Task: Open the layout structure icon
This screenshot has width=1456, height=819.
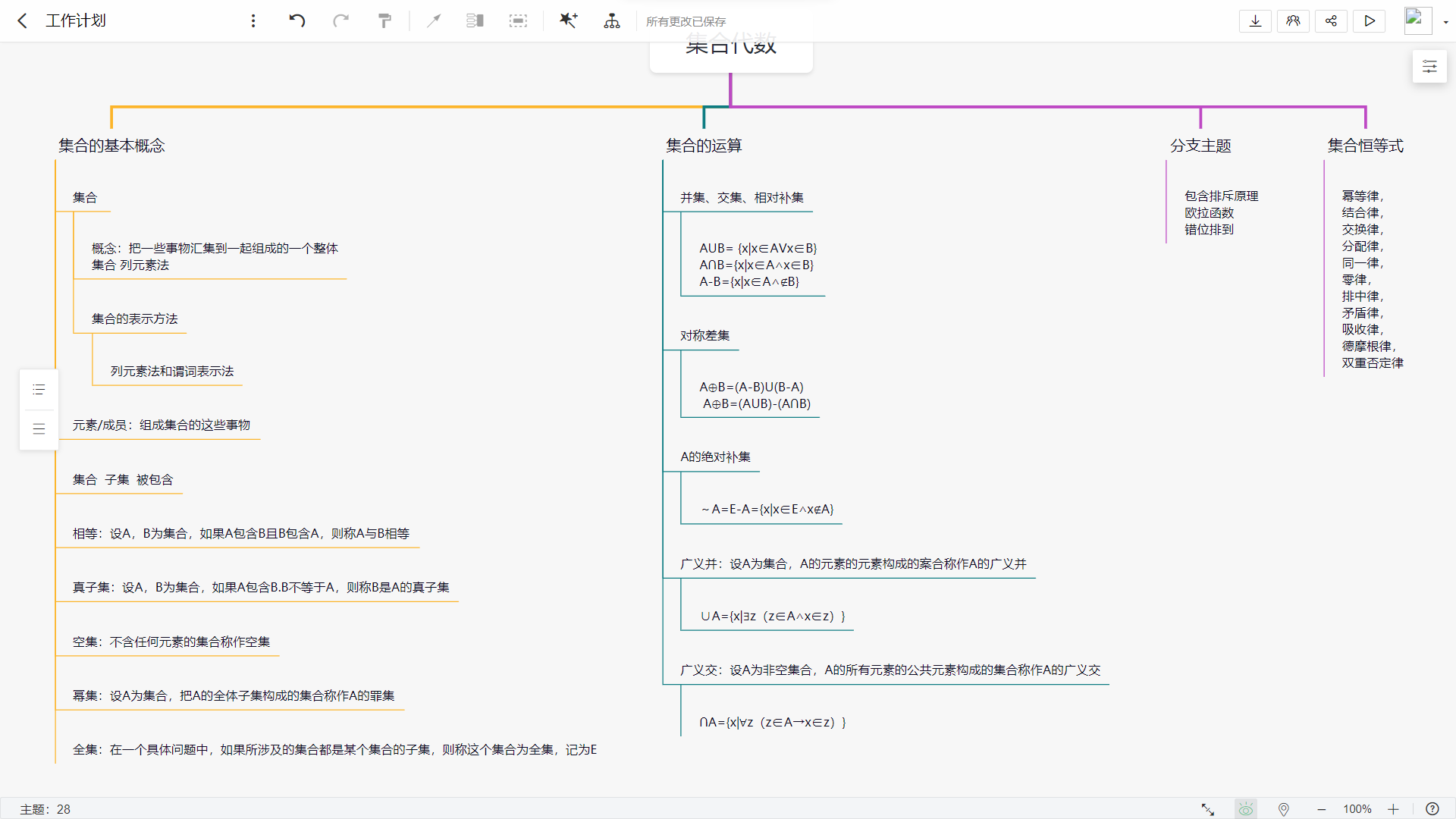Action: click(x=611, y=20)
